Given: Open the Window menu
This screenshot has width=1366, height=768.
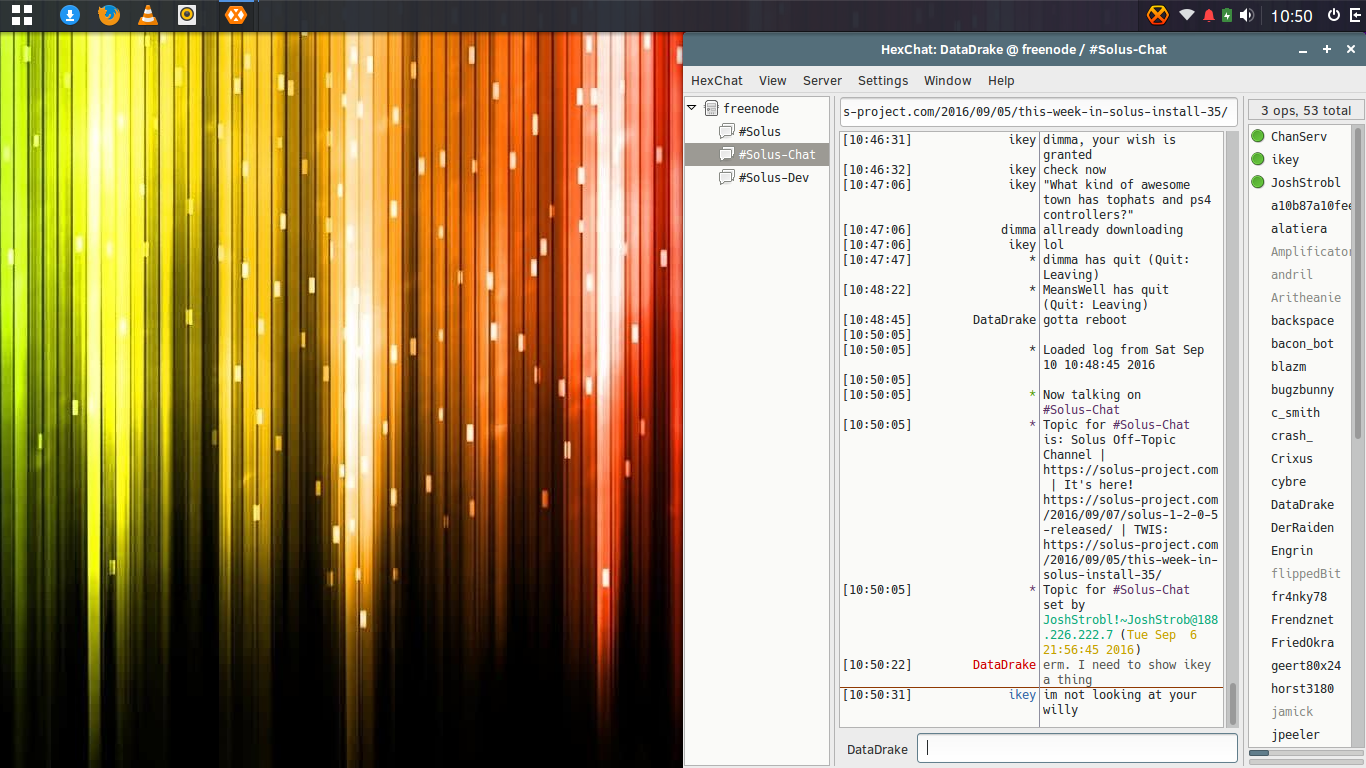Looking at the screenshot, I should tap(947, 80).
